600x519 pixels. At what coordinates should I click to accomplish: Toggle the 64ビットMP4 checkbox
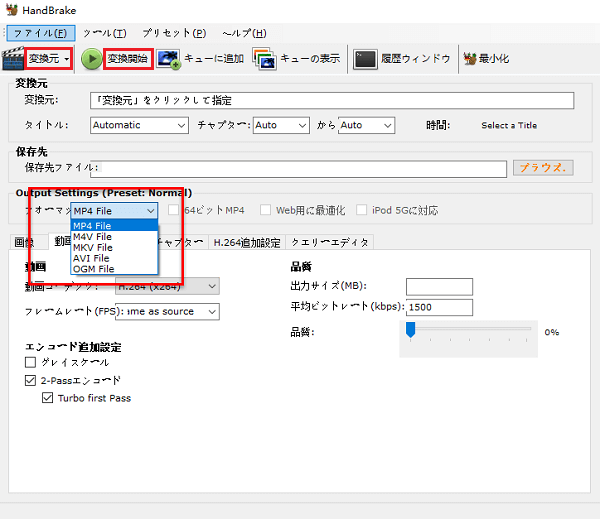[x=173, y=210]
